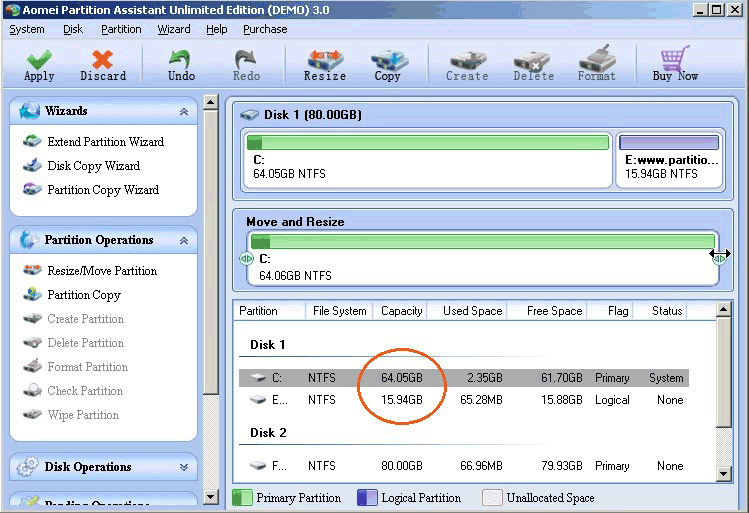Select the Resize toolbar icon
Image resolution: width=749 pixels, height=513 pixels.
[x=325, y=59]
